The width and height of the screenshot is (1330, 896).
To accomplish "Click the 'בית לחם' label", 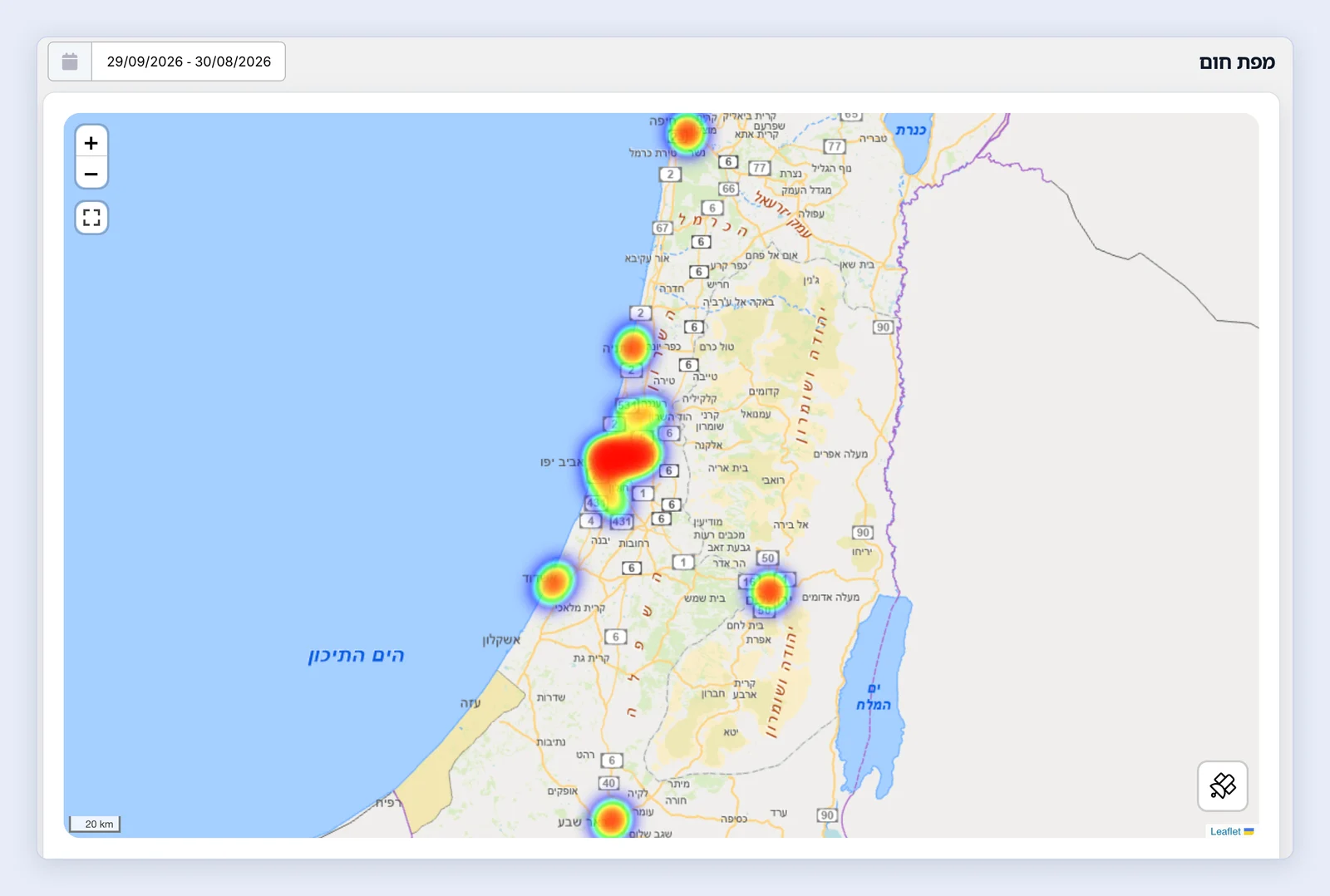I will click(x=745, y=625).
